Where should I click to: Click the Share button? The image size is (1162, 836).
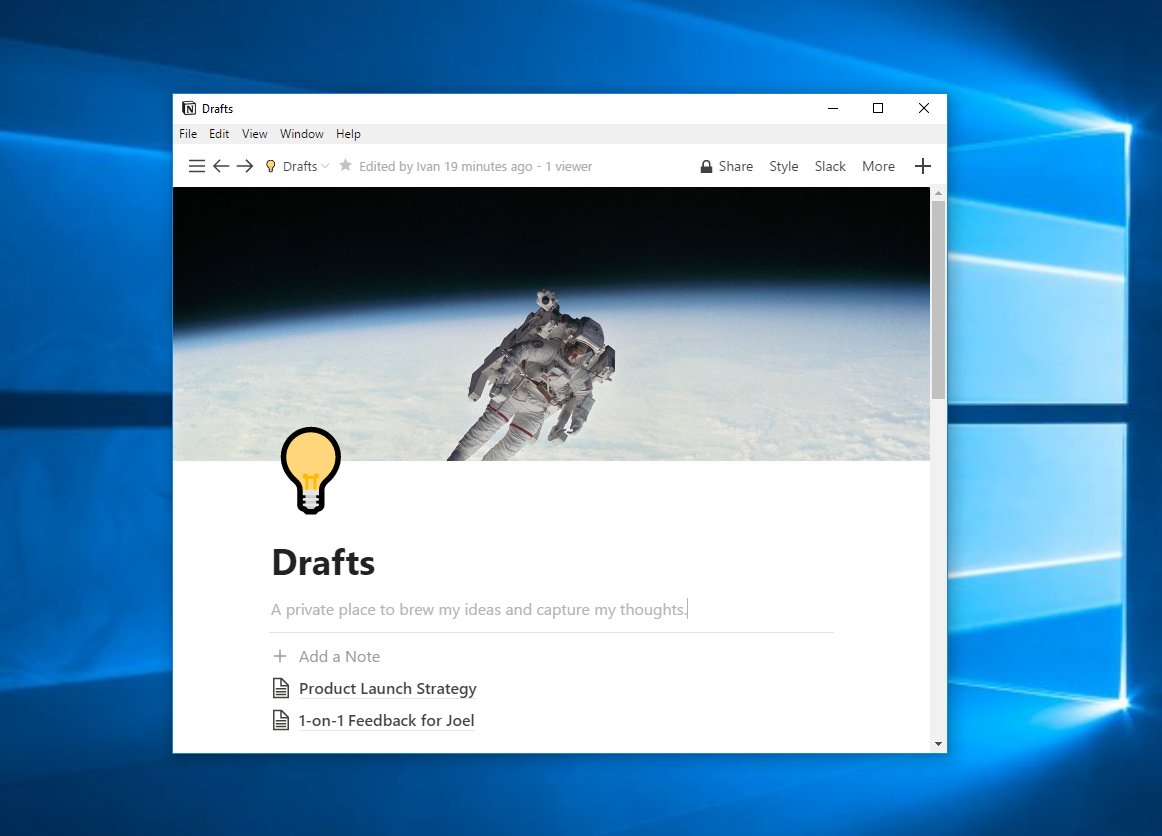click(735, 166)
